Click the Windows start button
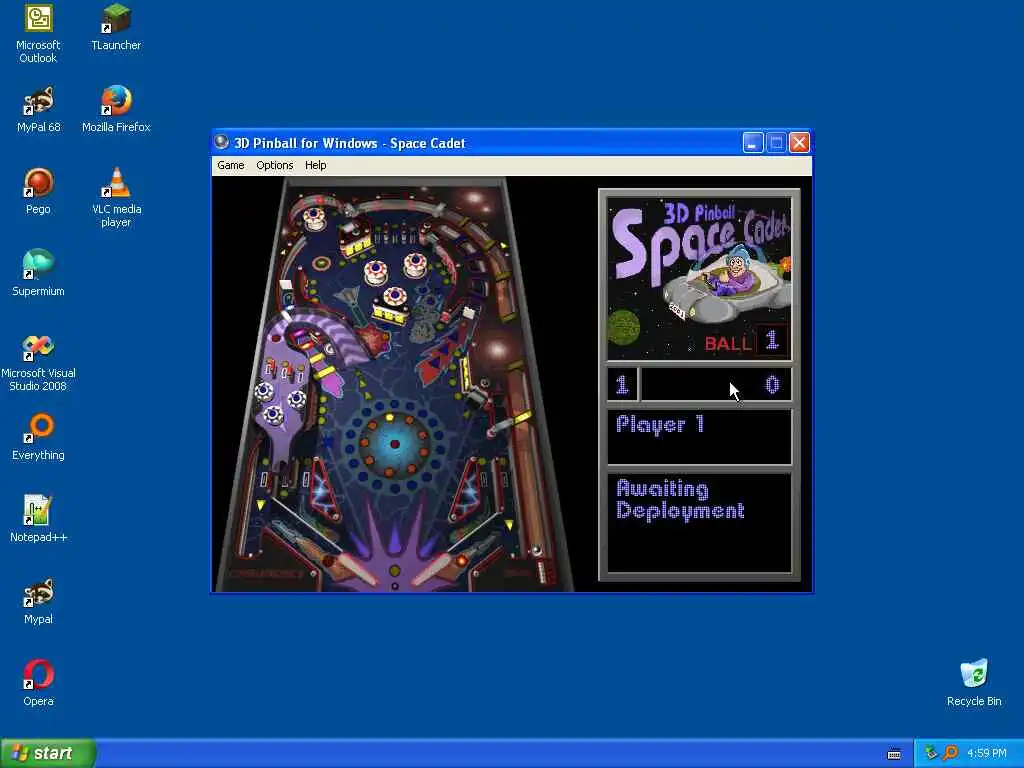1024x768 pixels. pos(48,753)
